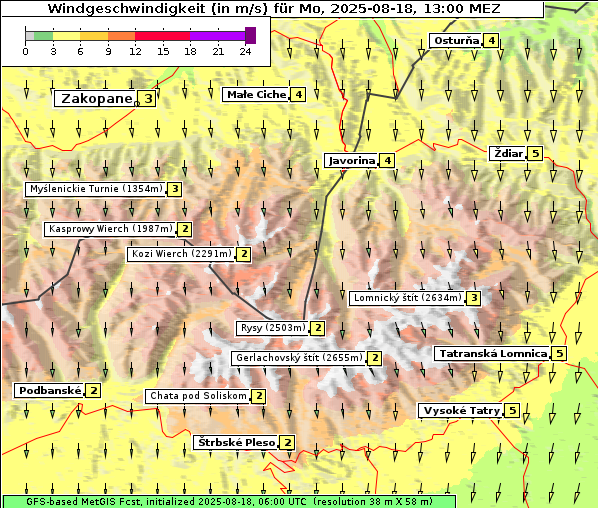Click the green GFS-based MetGIS forecast footer bar
The height and width of the screenshot is (508, 598).
click(229, 502)
